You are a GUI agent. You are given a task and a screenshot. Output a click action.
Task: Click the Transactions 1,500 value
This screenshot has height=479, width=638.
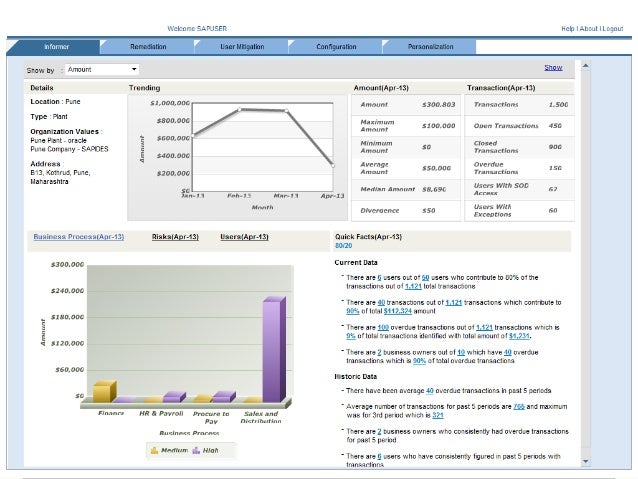pos(558,105)
